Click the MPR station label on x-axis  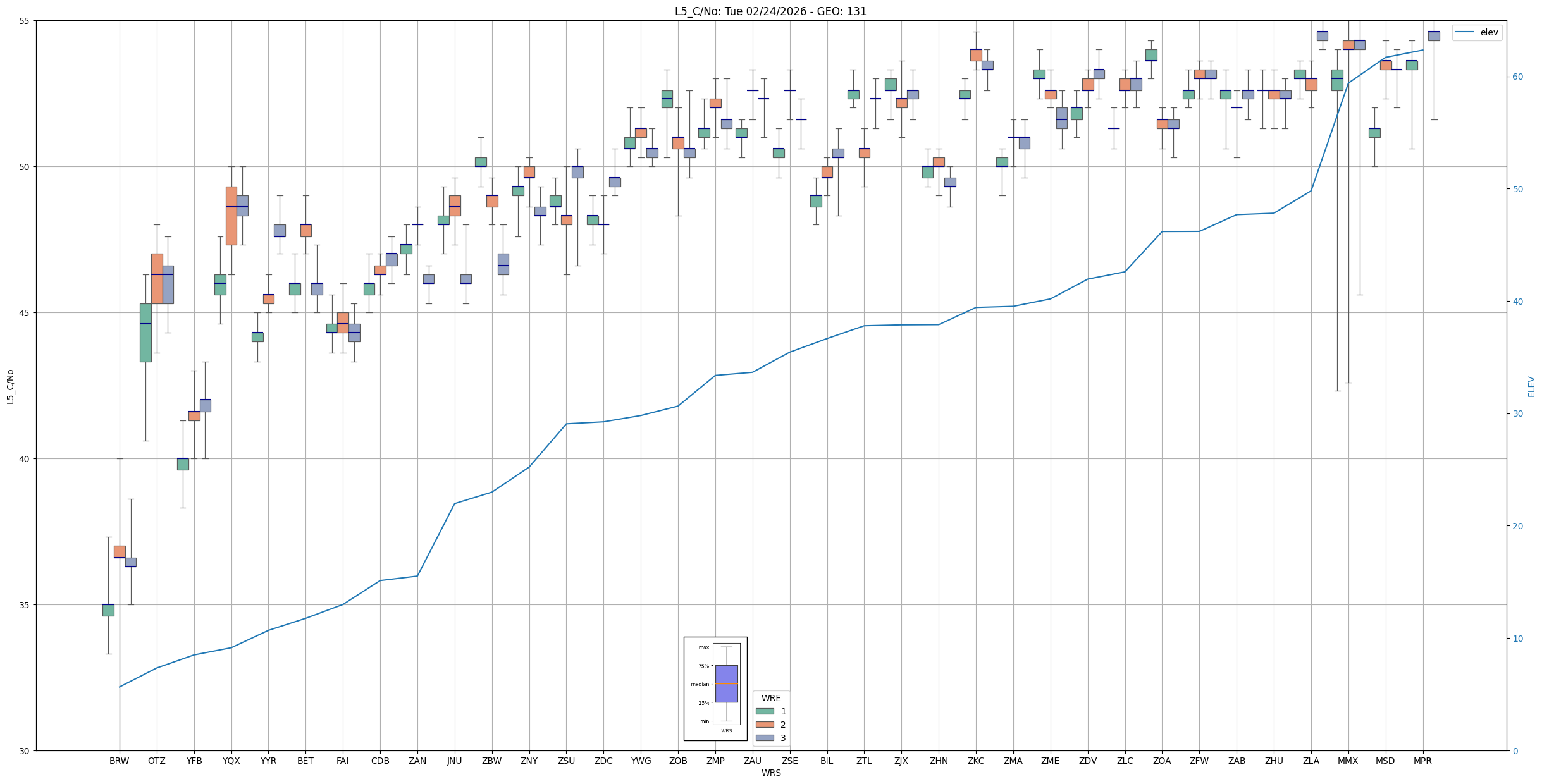[1422, 761]
